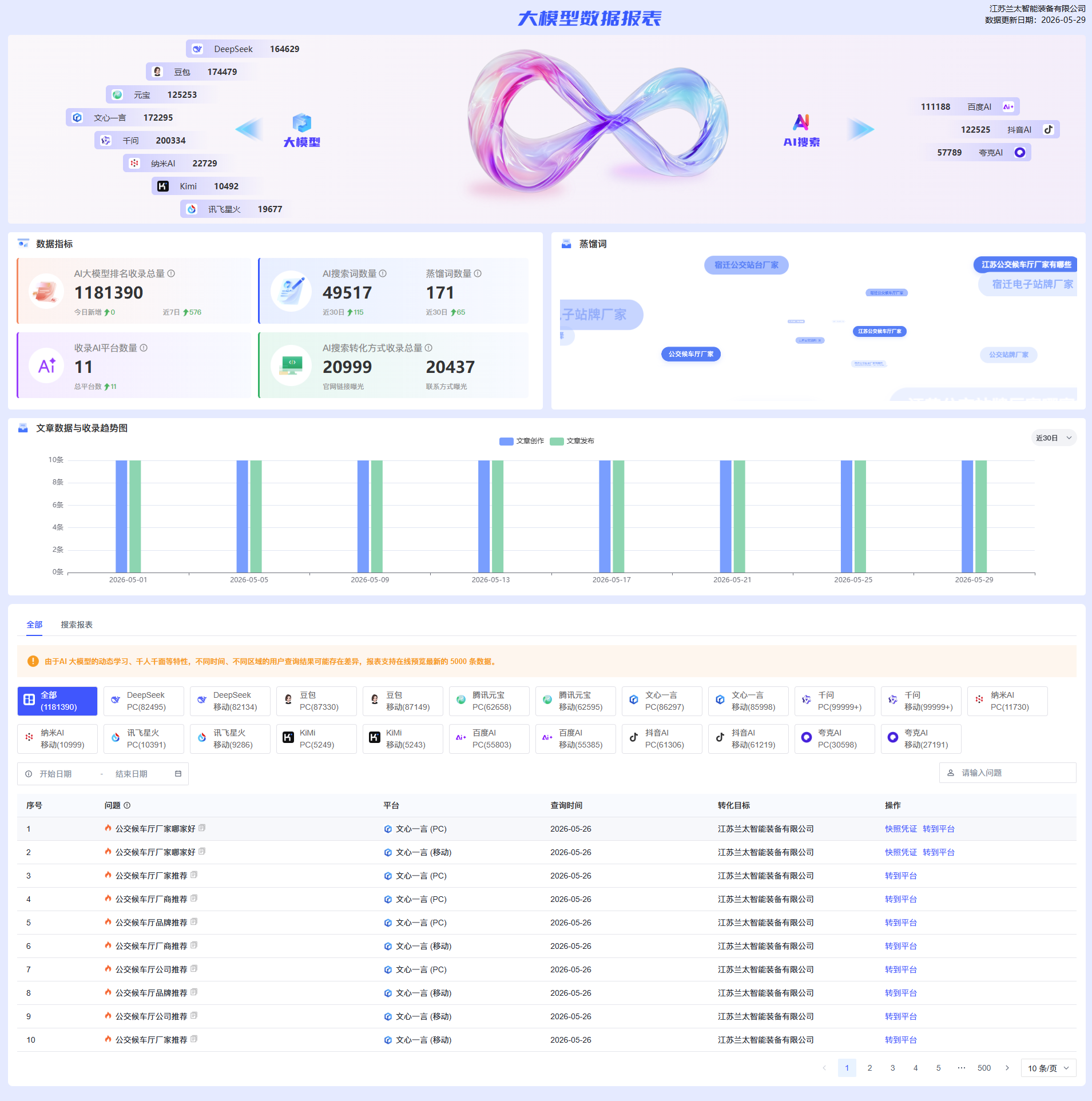Click the right arrow beside AI搜索

(x=861, y=129)
